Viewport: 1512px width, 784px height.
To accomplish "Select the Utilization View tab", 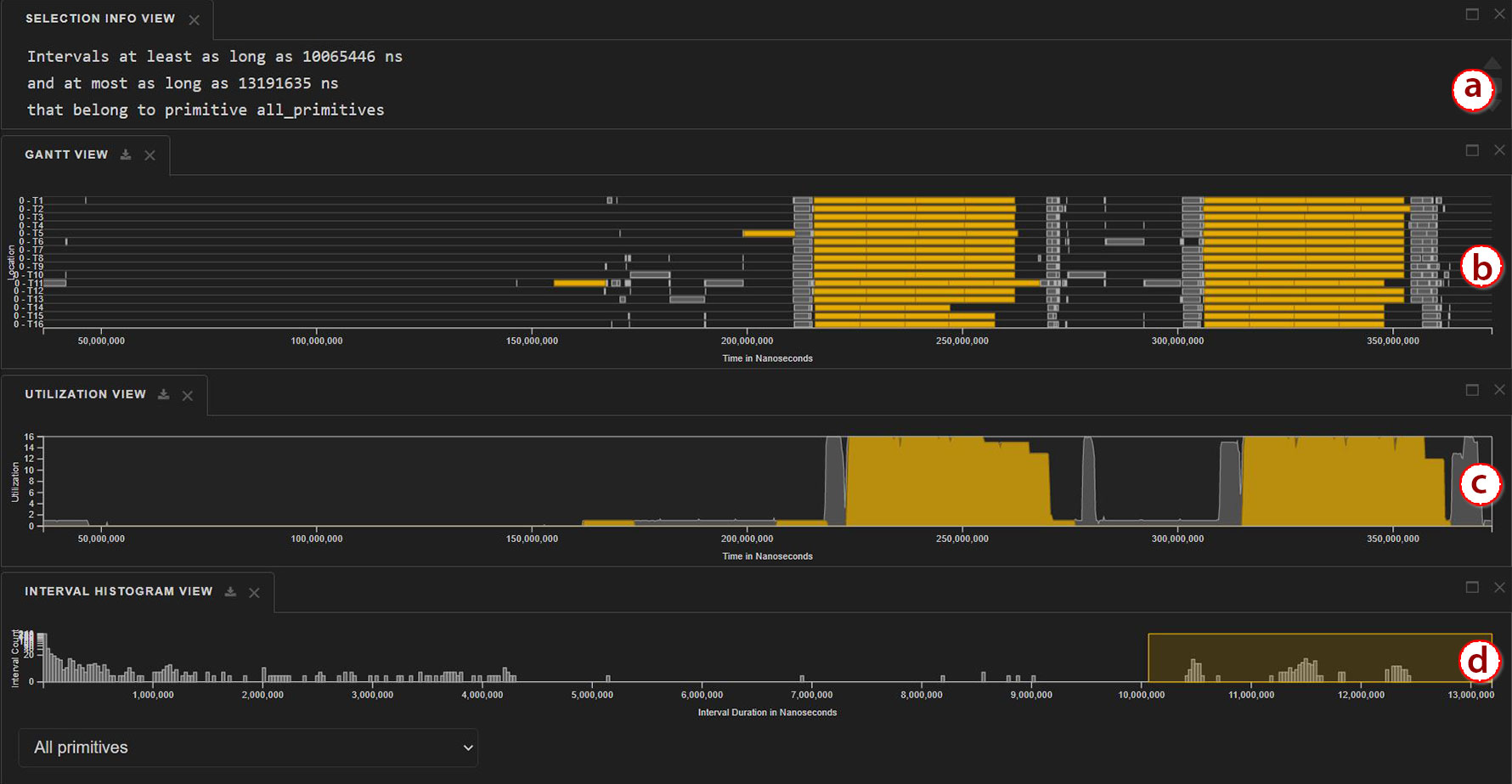I will pos(85,394).
